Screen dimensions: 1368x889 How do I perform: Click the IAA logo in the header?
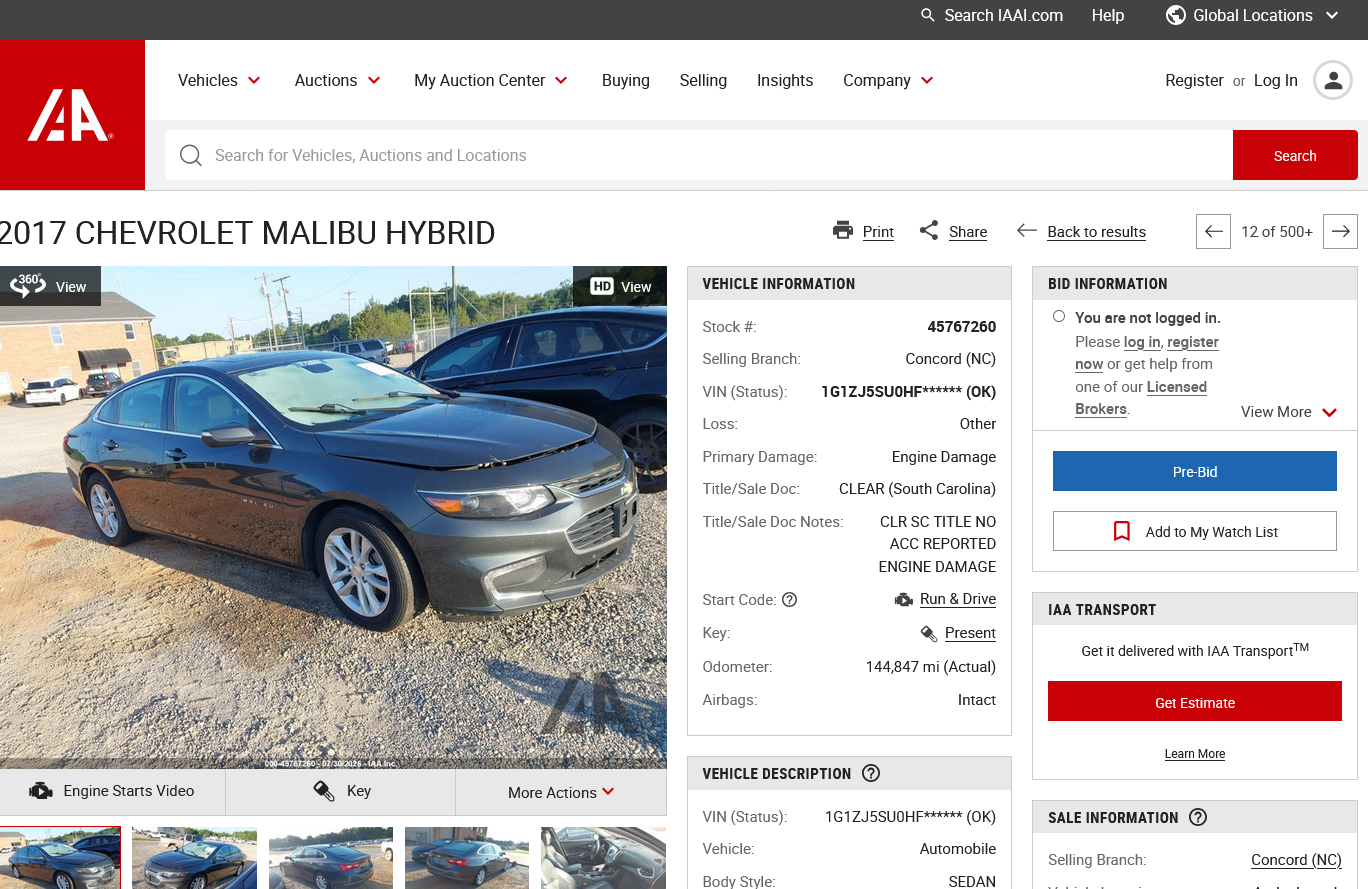pyautogui.click(x=72, y=115)
